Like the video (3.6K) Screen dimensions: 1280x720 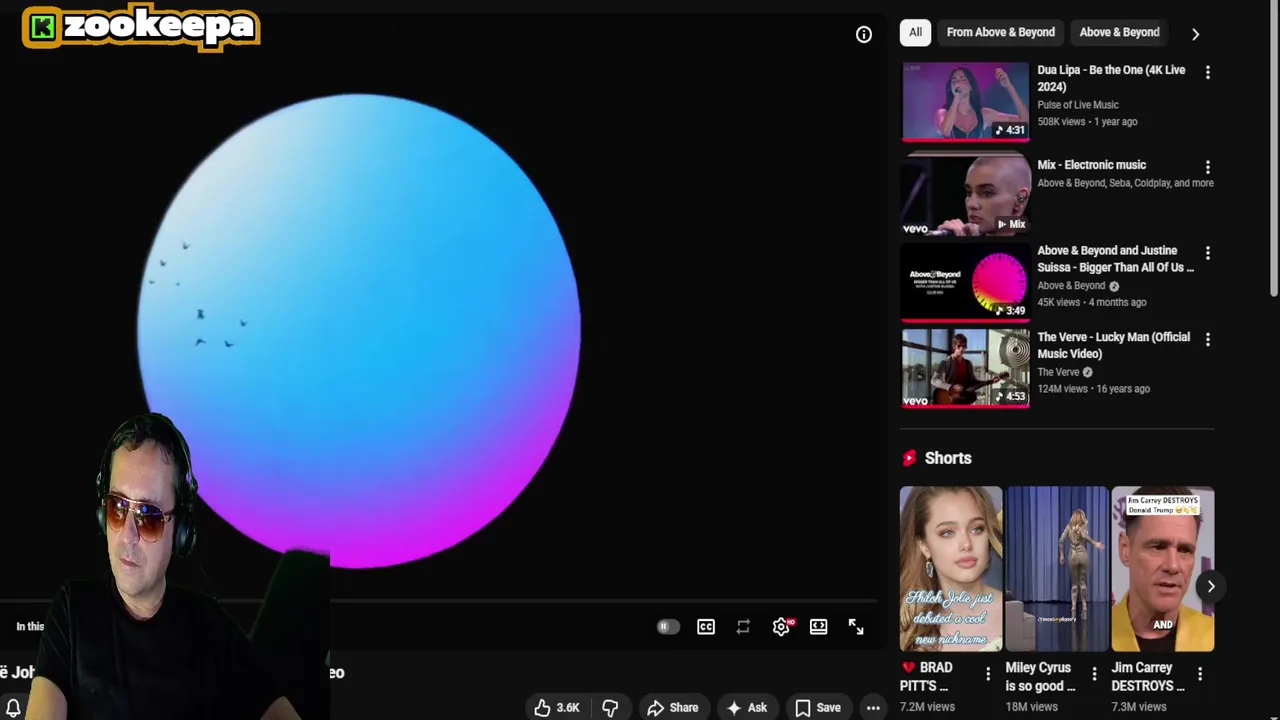point(557,707)
